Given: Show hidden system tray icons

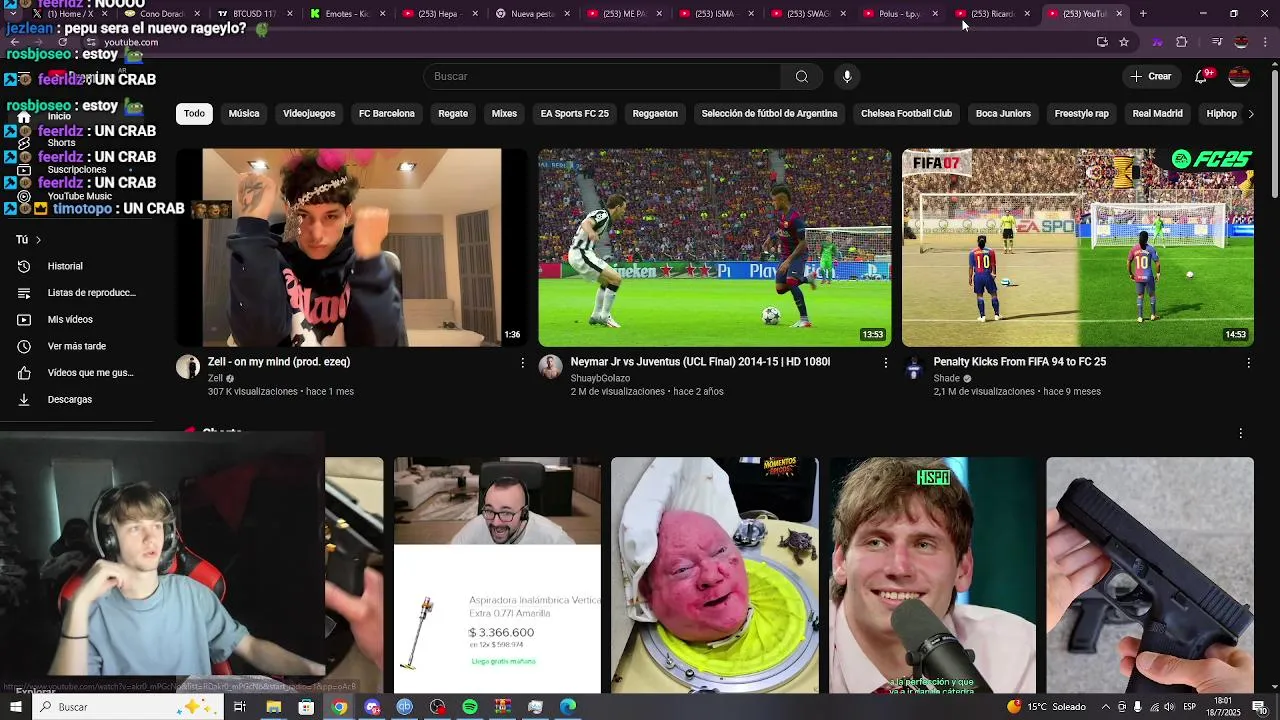Looking at the screenshot, I should pos(1105,707).
